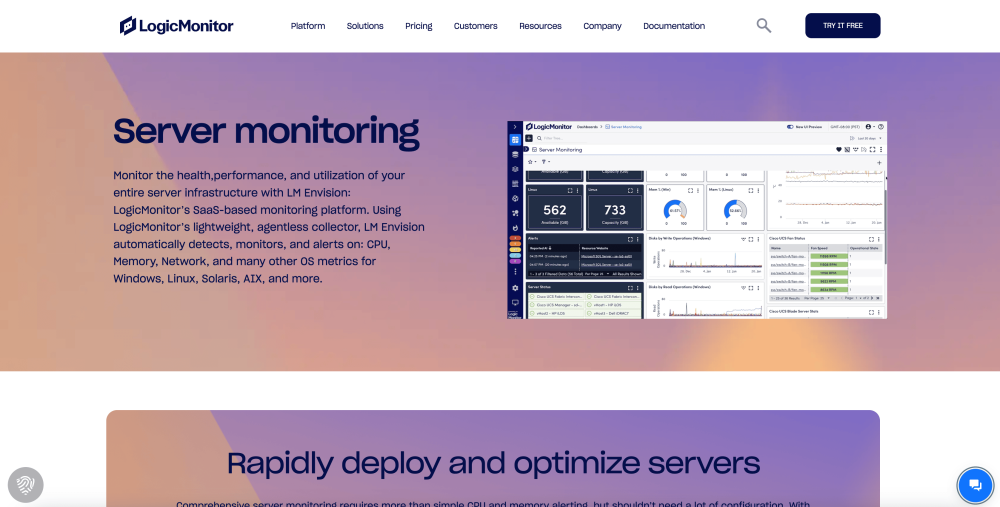Open the star favorites dropdown in dashboard preview
Viewport: 1000px width, 507px height.
click(532, 162)
